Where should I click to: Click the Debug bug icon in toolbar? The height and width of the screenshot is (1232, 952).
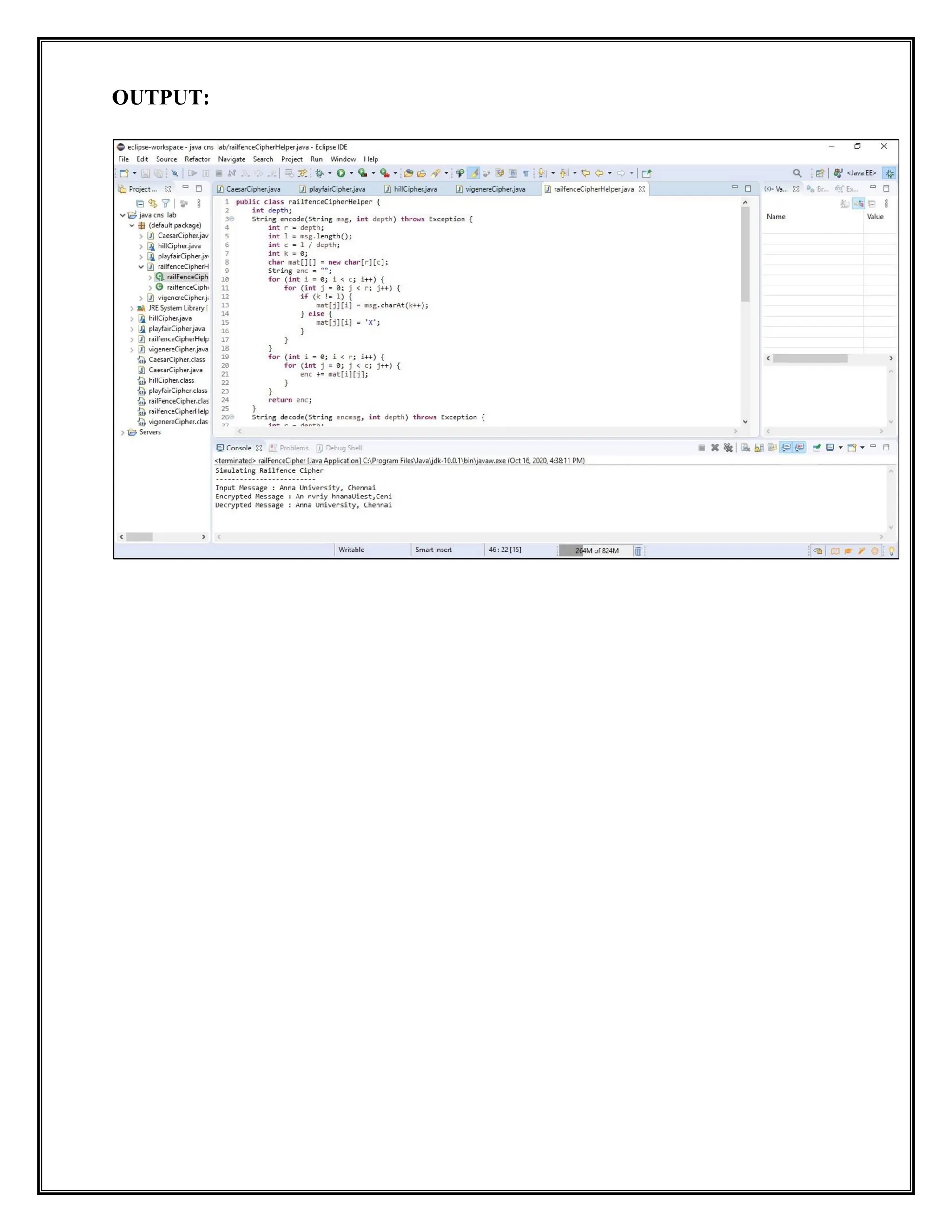tap(320, 173)
